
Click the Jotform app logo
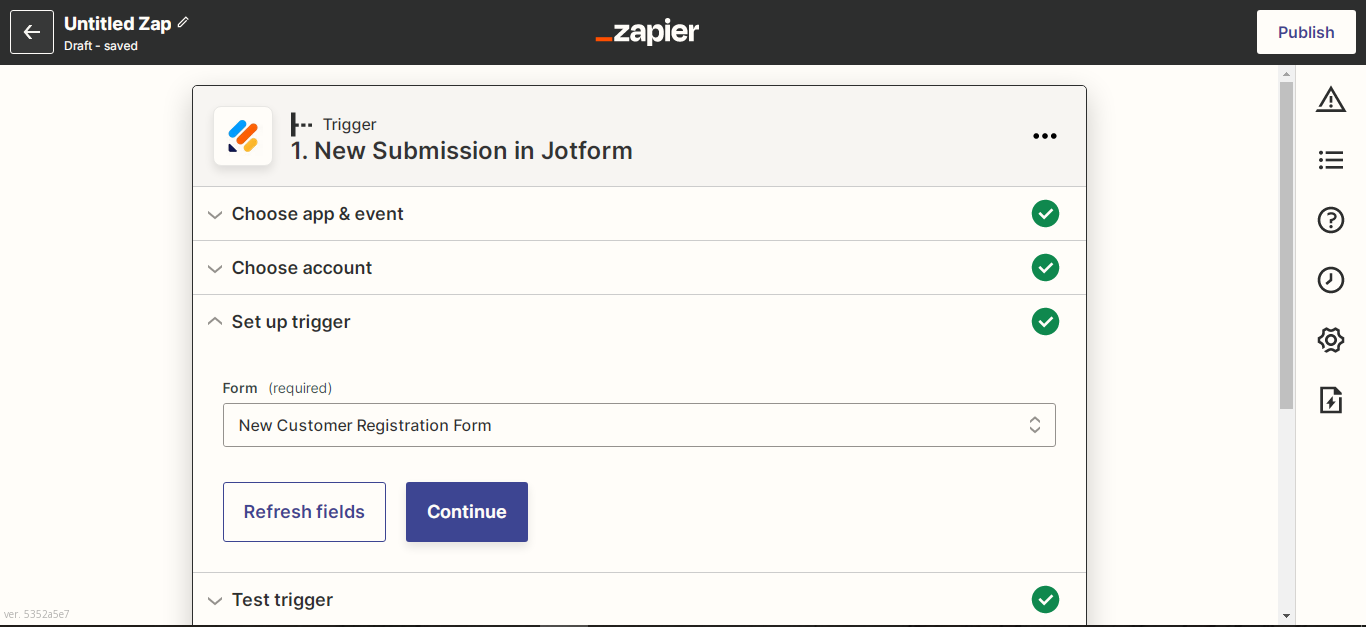point(243,136)
